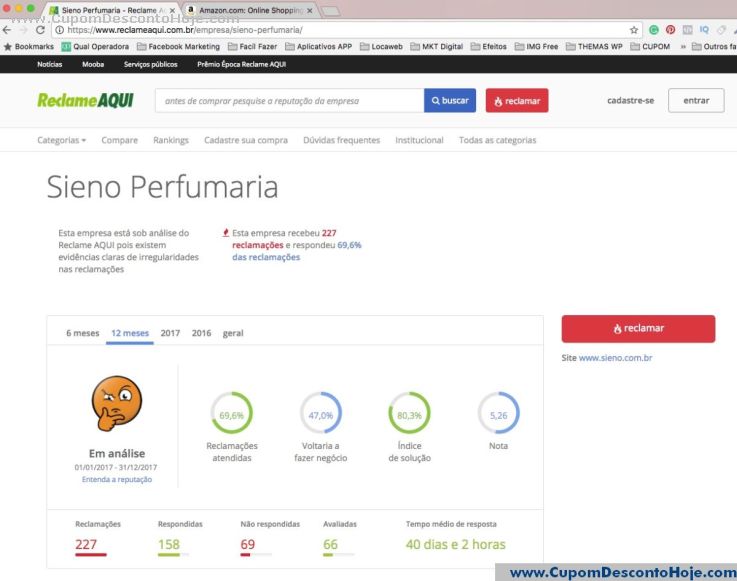
Task: Open Prêmio Época Reclame AQUI link
Action: point(242,64)
